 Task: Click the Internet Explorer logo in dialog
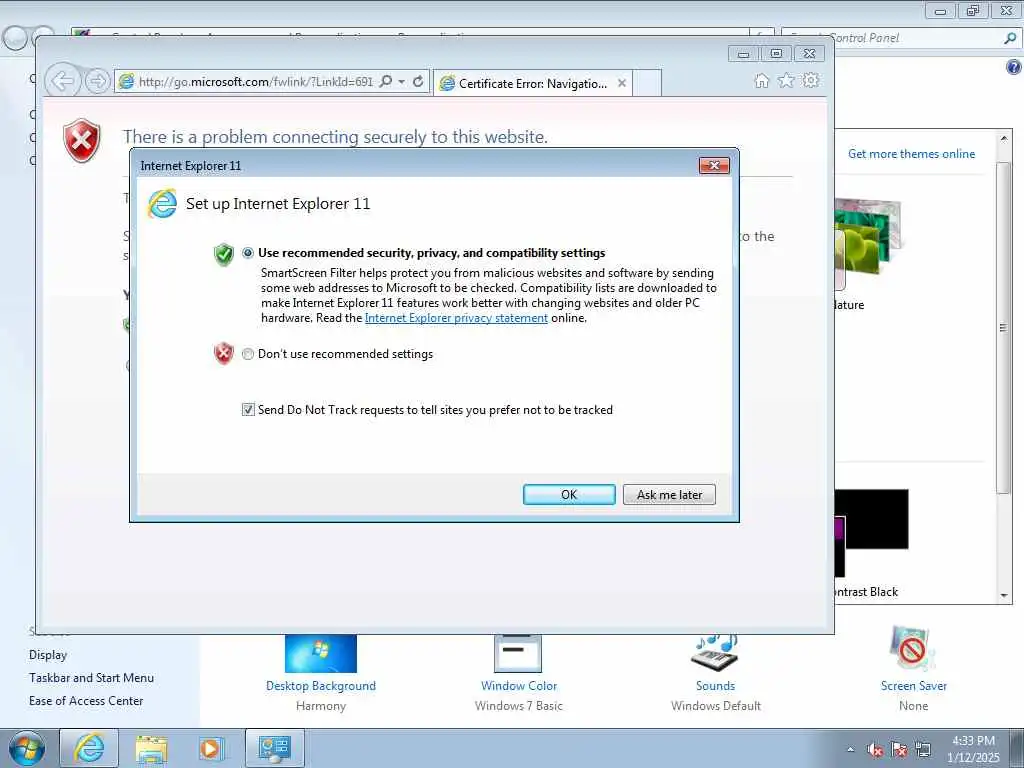point(162,204)
